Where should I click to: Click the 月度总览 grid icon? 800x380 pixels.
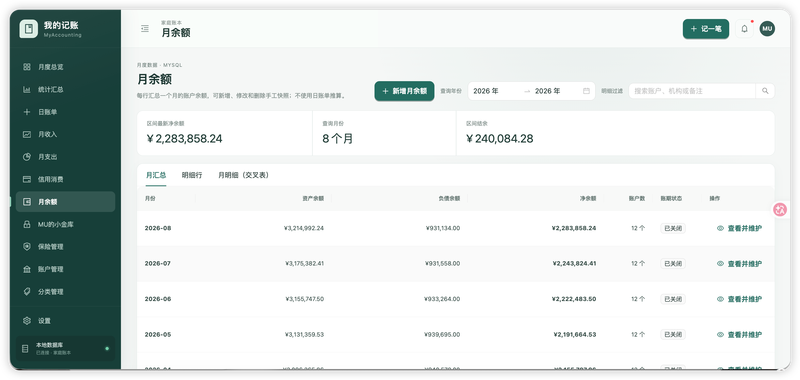click(27, 67)
